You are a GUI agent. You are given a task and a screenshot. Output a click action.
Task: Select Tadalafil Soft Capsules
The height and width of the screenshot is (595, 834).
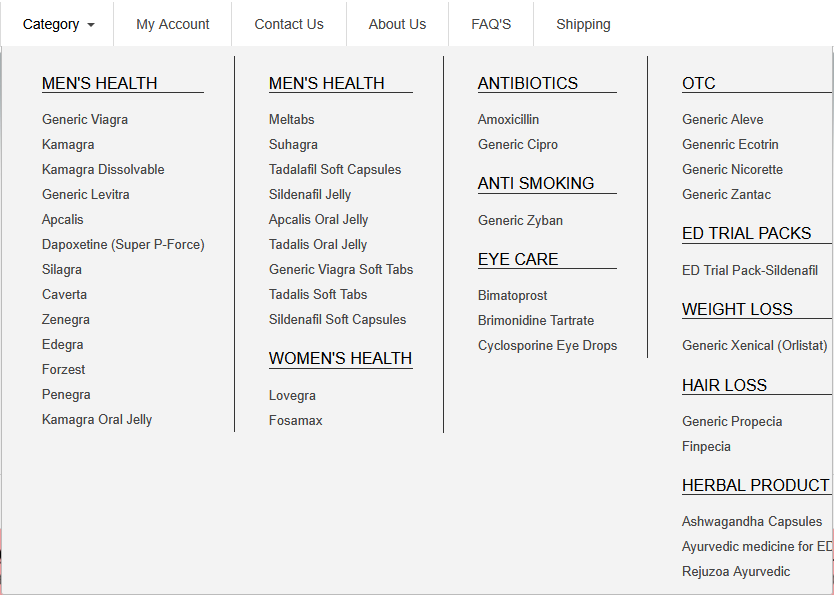click(x=335, y=170)
